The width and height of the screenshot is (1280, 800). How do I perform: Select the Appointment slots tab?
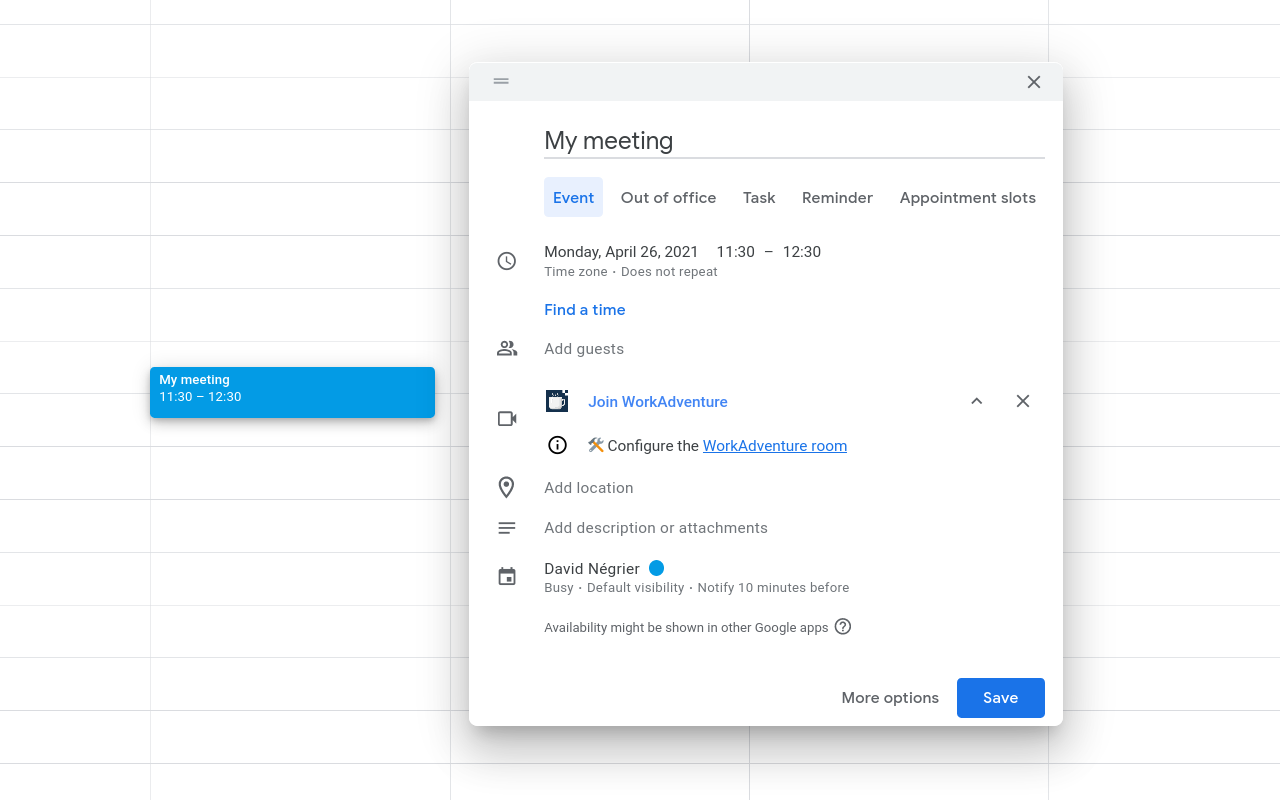click(967, 198)
